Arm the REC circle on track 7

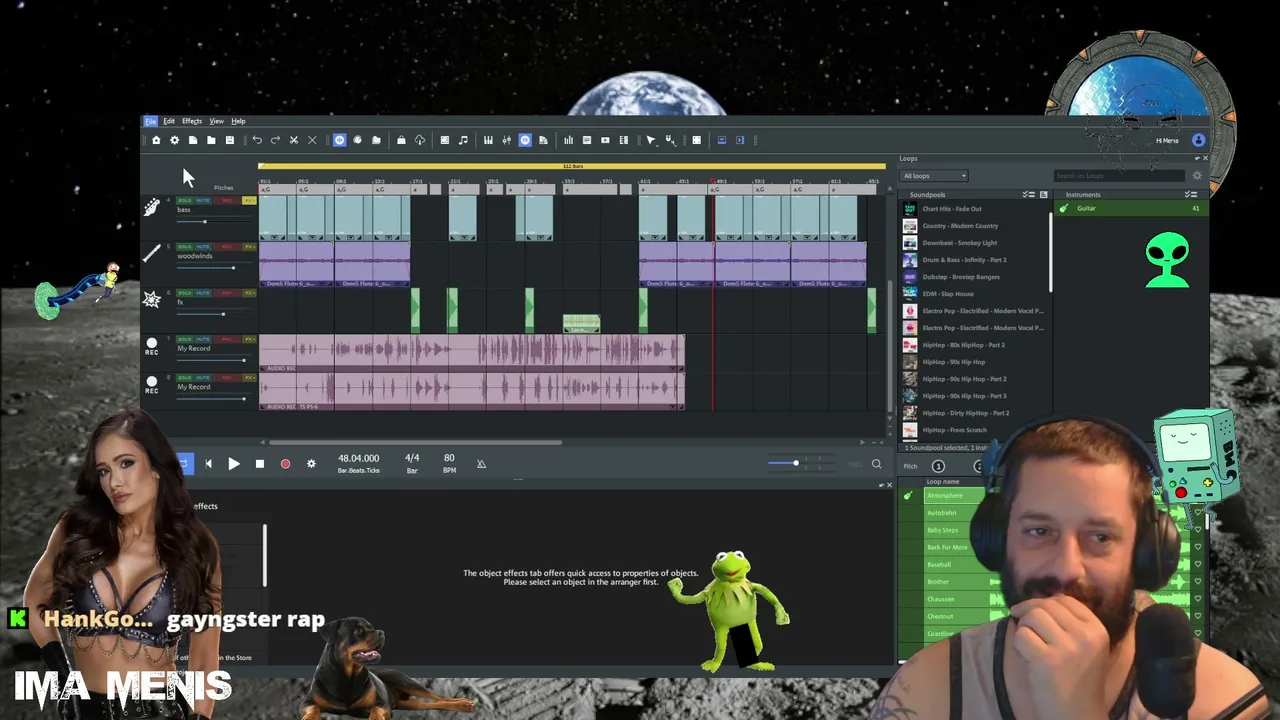(152, 344)
